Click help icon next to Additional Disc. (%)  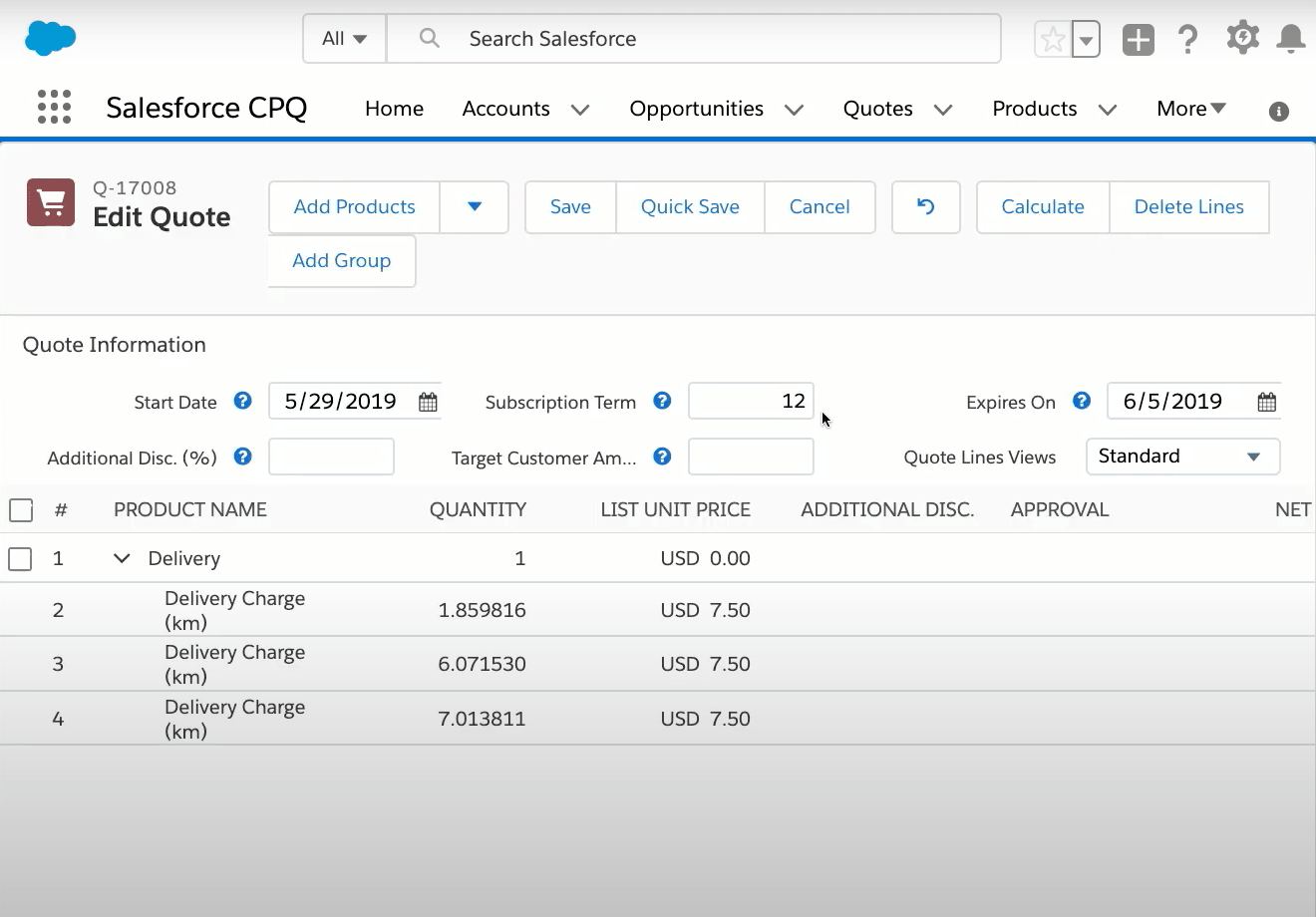tap(242, 457)
